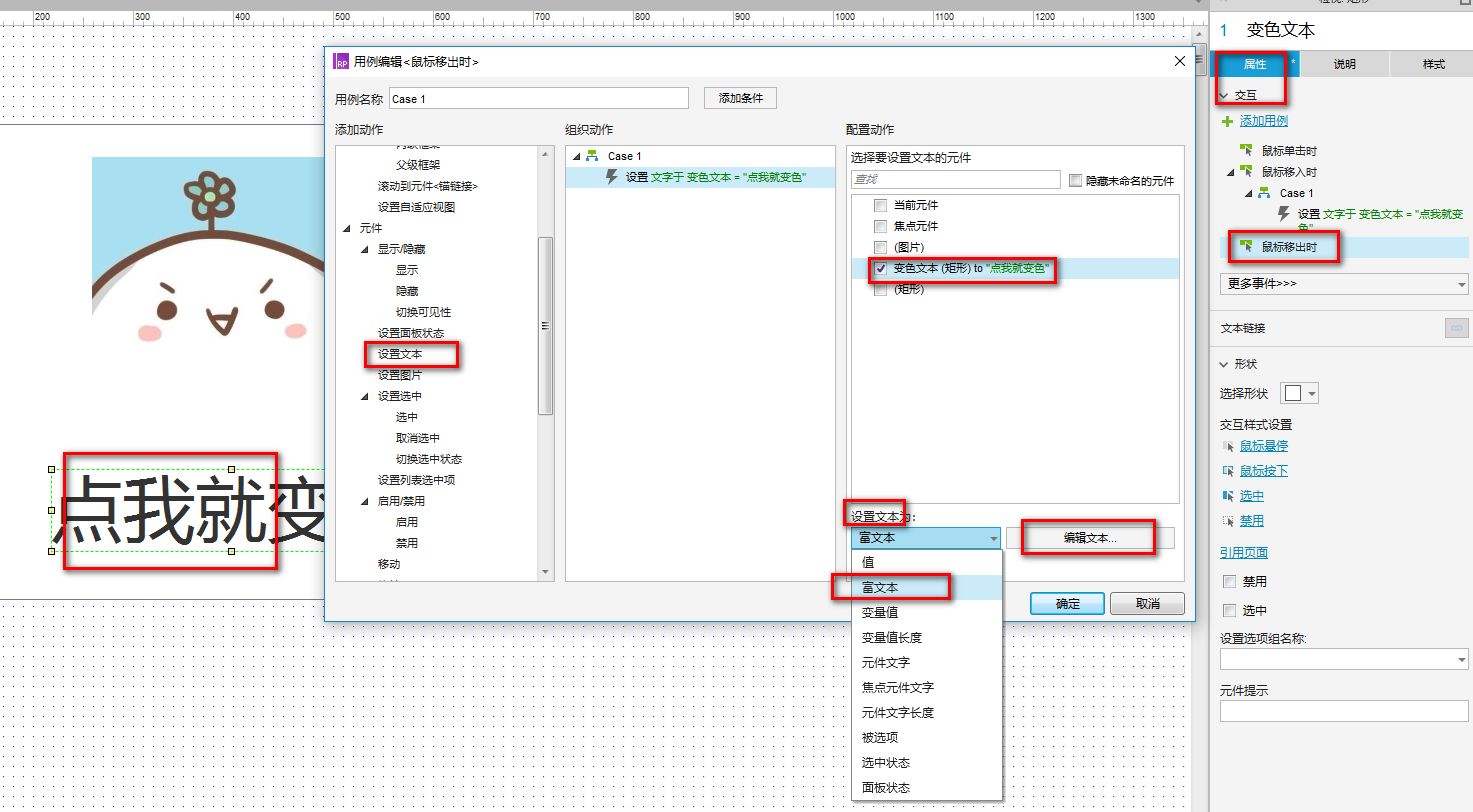Click the 取消 button
This screenshot has width=1473, height=812.
click(1148, 604)
